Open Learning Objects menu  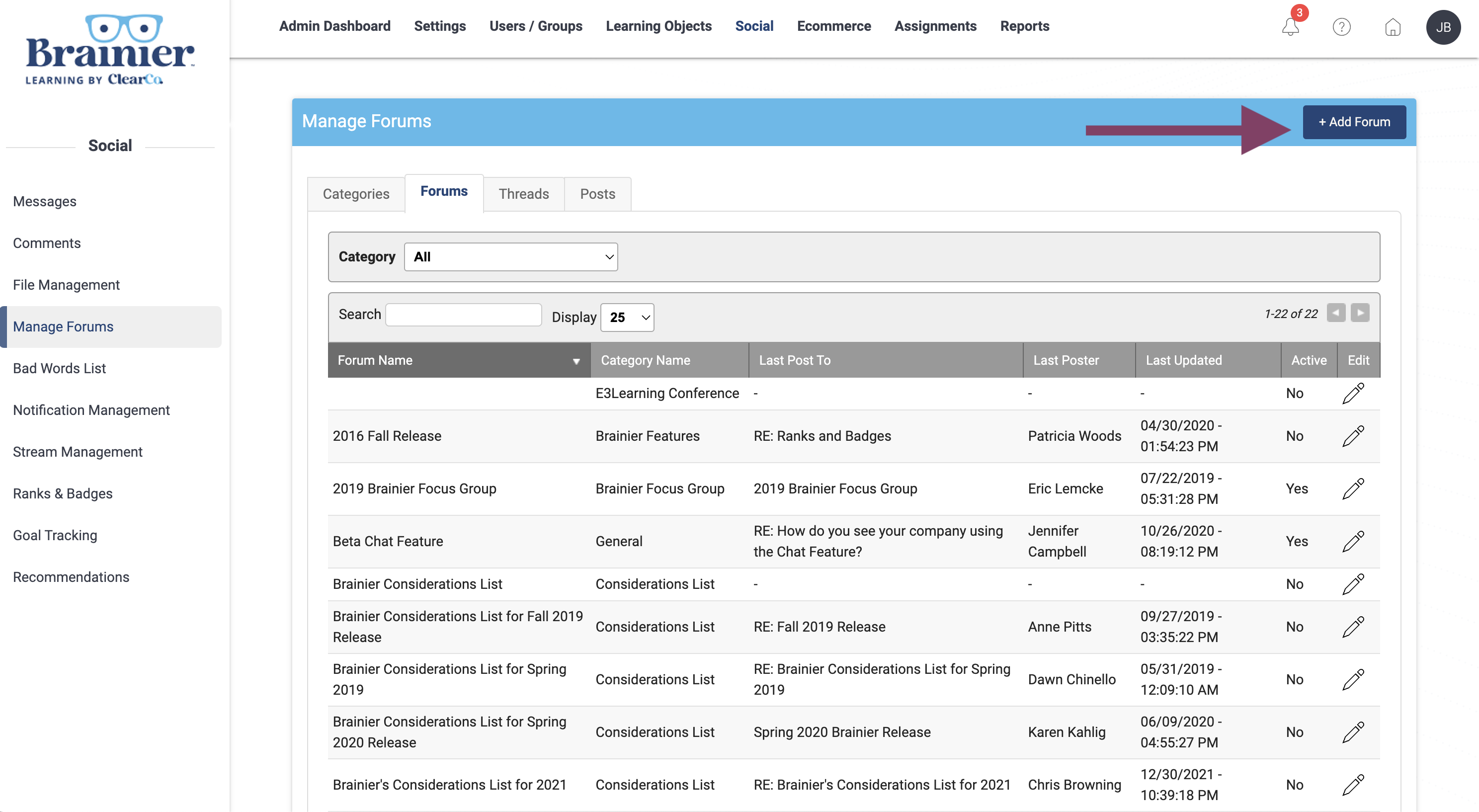658,26
